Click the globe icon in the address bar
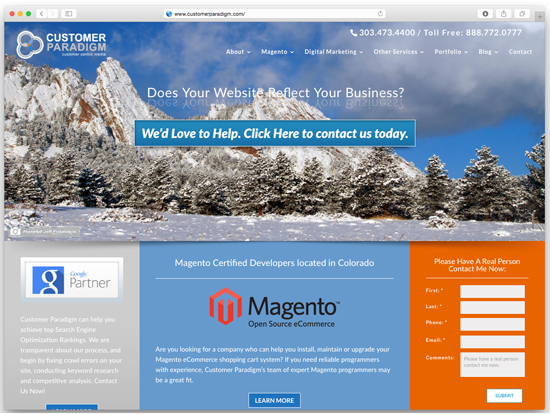 [x=169, y=14]
